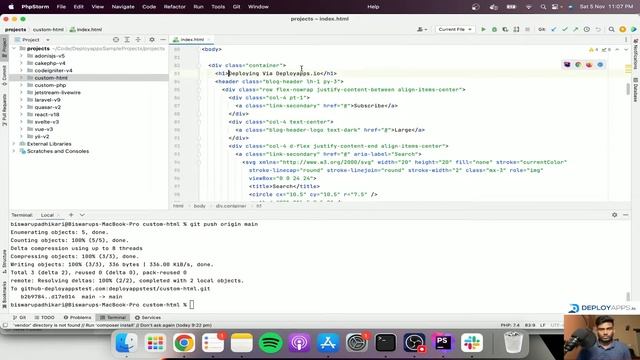The height and width of the screenshot is (360, 640).
Task: Expand the adonisjs-v5 folder
Action: (21, 56)
